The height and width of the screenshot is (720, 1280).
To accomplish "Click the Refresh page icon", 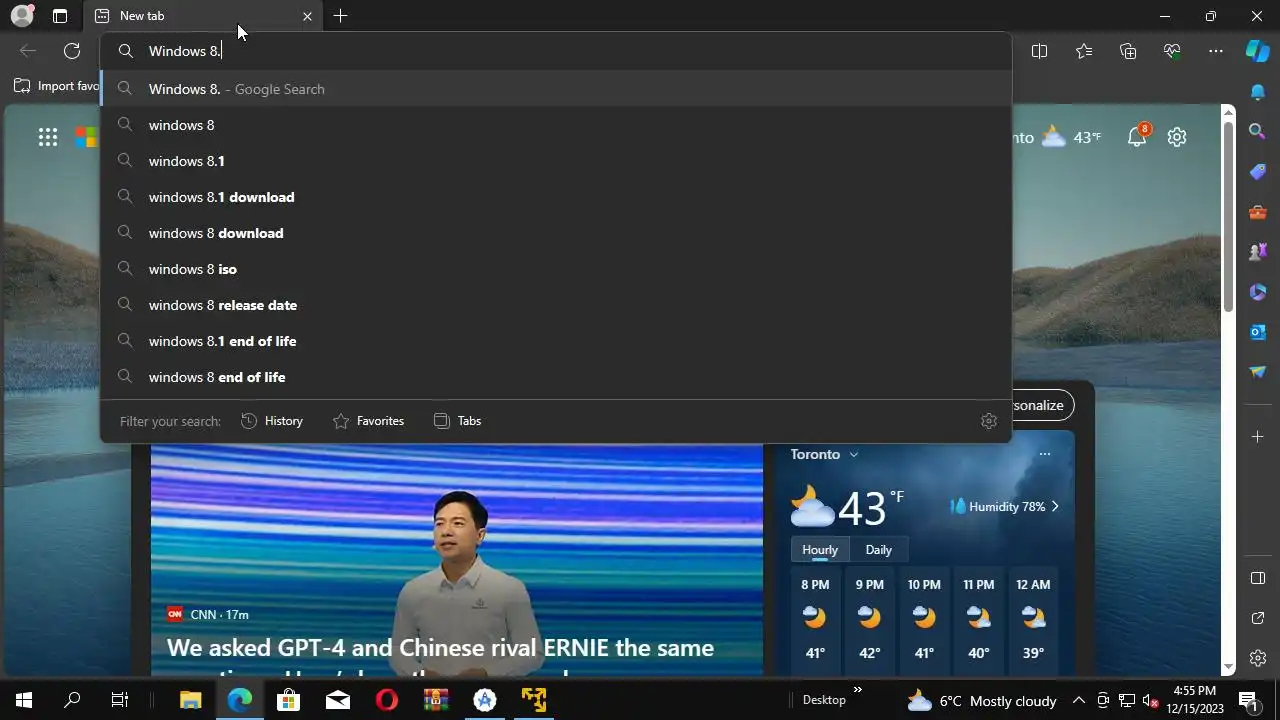I will click(72, 51).
